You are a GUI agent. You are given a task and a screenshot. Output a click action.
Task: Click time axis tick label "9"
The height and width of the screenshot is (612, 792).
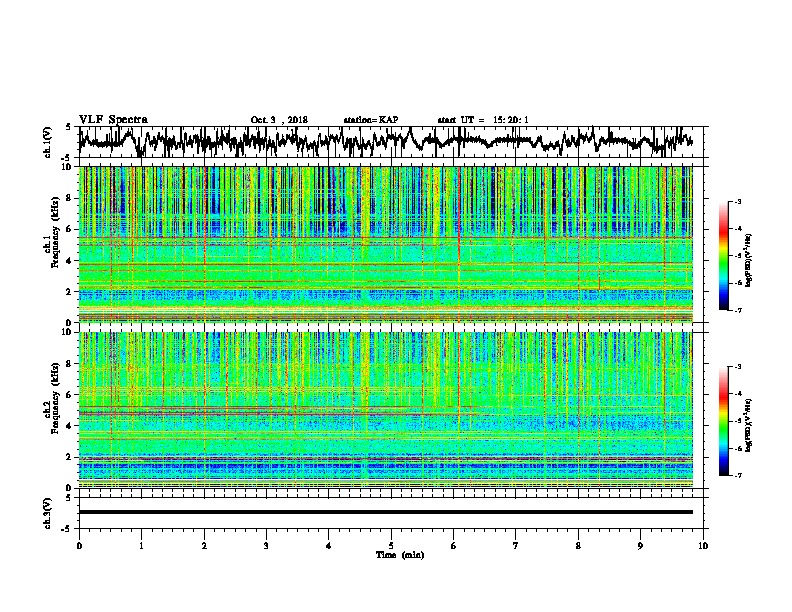coord(640,546)
